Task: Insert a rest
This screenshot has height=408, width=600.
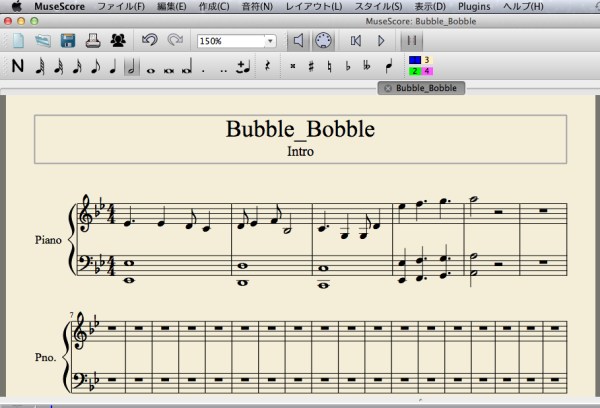Action: tap(267, 66)
